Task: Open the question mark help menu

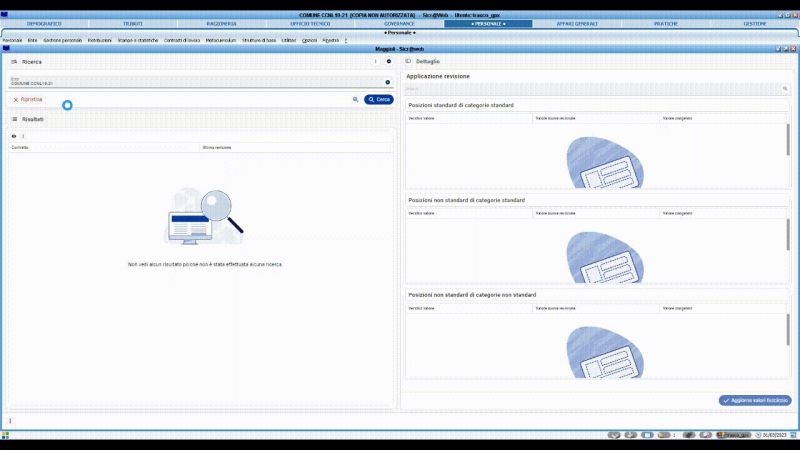Action: 346,40
